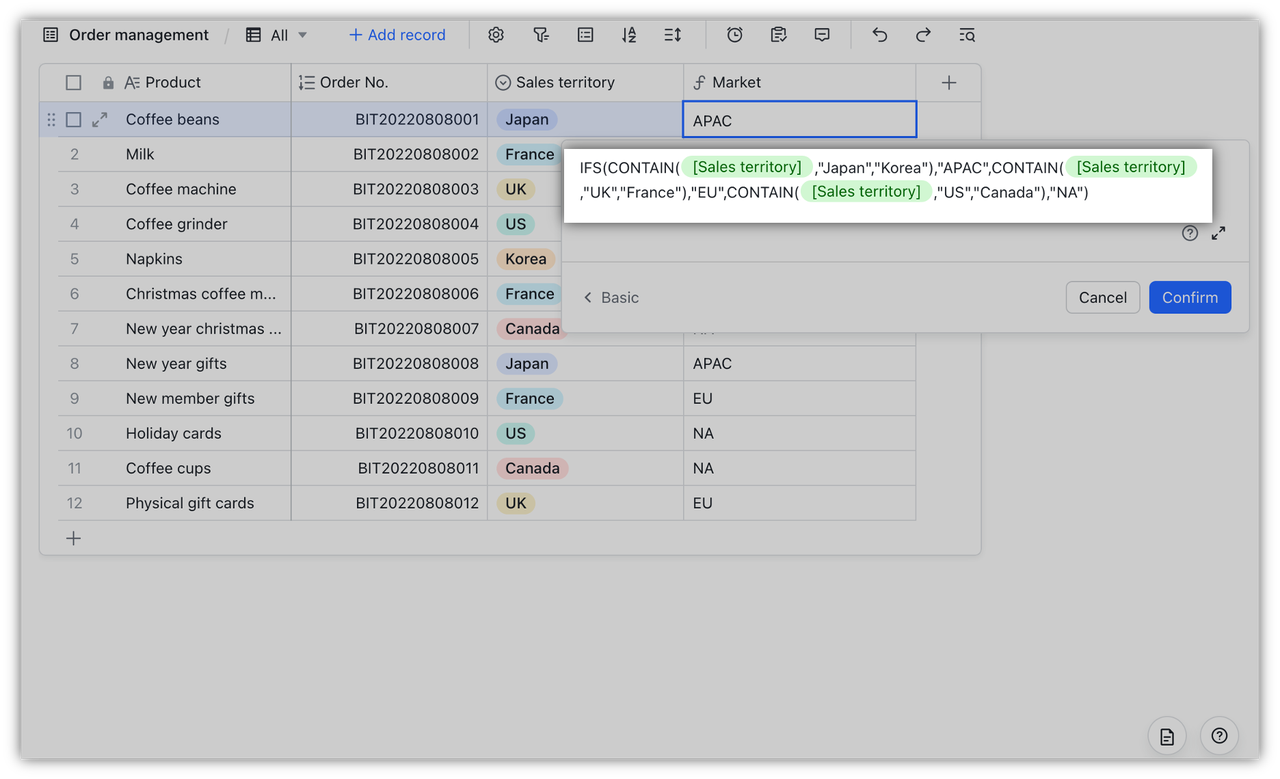The width and height of the screenshot is (1280, 779).
Task: Click Add record to create a new row
Action: (x=397, y=34)
